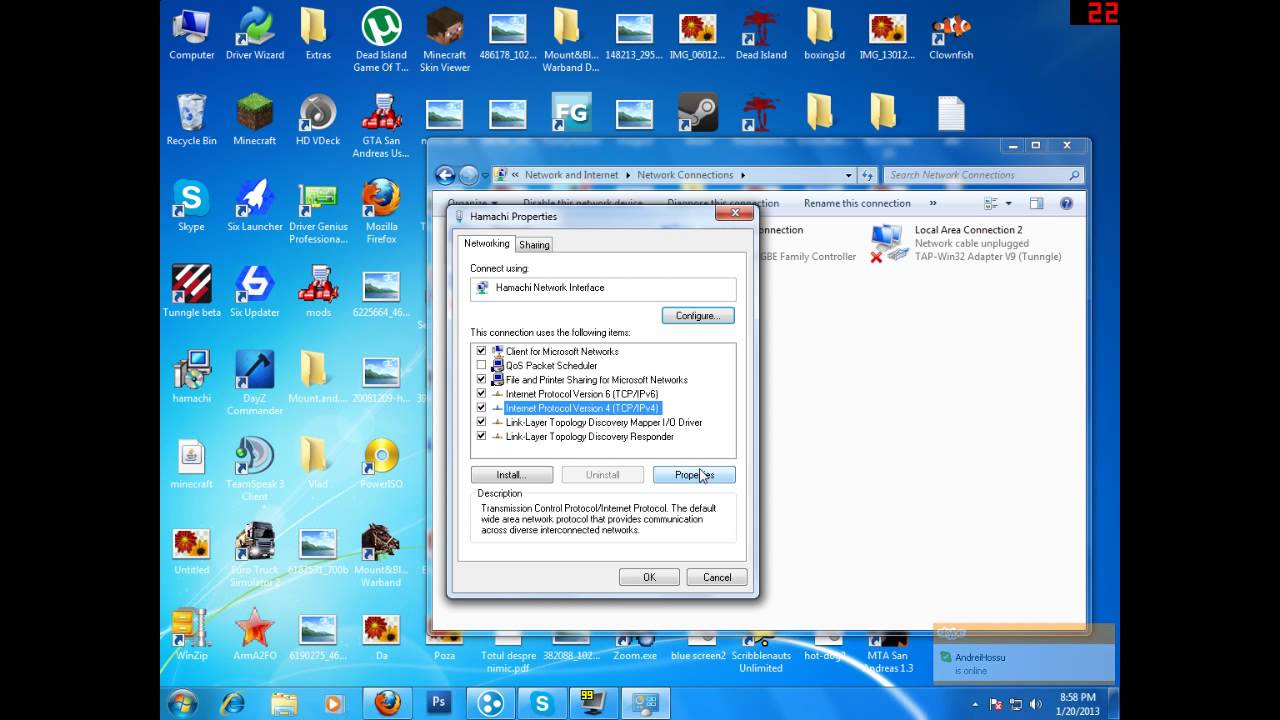This screenshot has width=1280, height=720.
Task: Open Internet Explorer from the taskbar
Action: tap(232, 703)
